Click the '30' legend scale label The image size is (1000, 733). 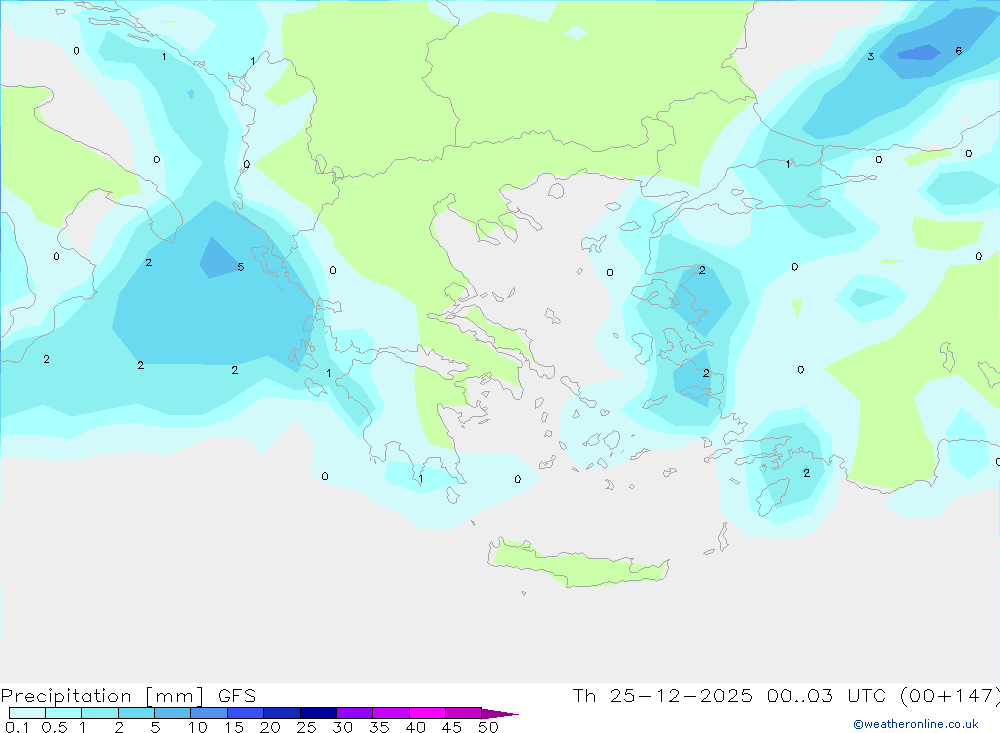pos(343,727)
